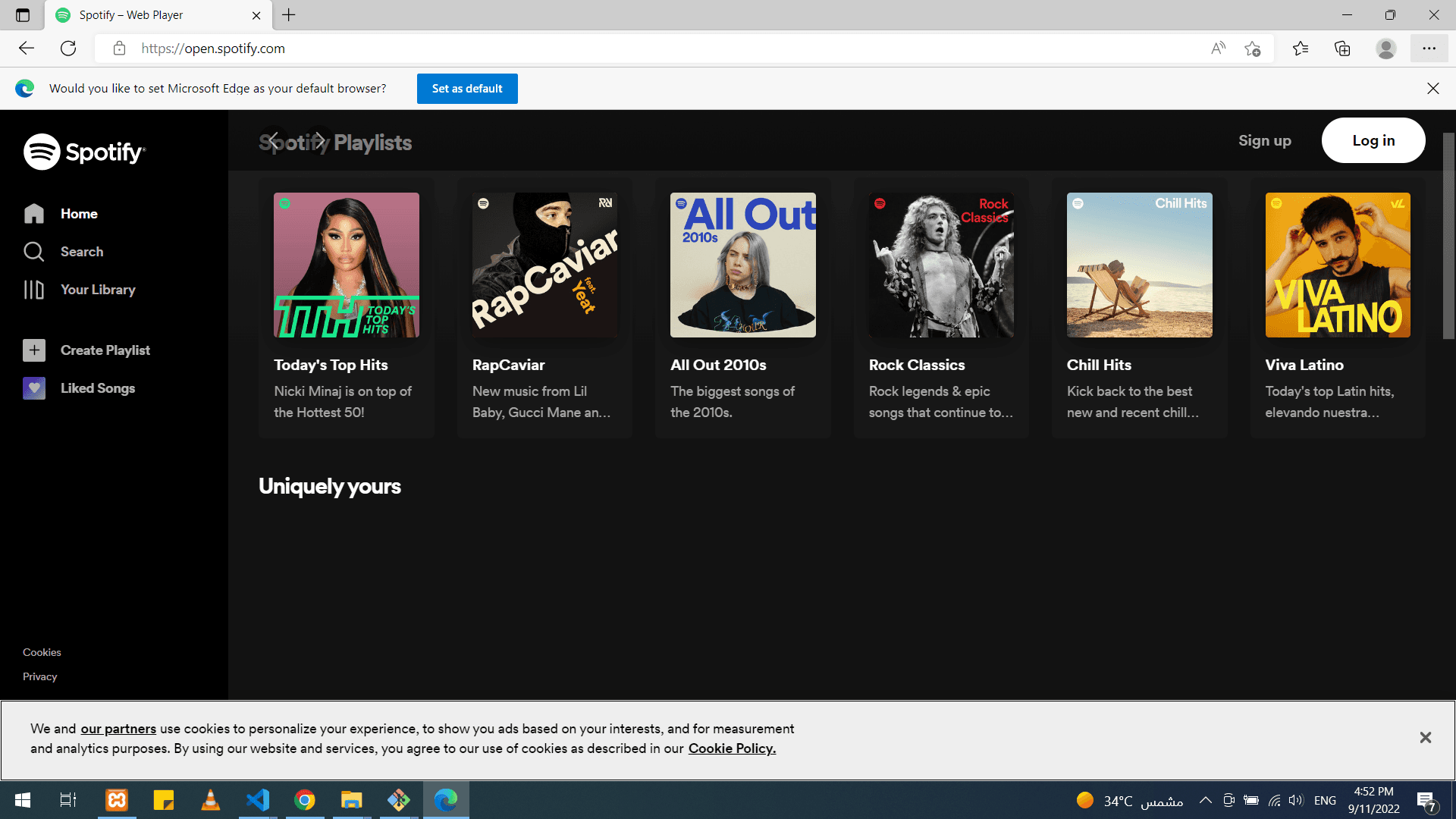The height and width of the screenshot is (819, 1456).
Task: Open Visual Studio Code from taskbar
Action: [x=258, y=800]
